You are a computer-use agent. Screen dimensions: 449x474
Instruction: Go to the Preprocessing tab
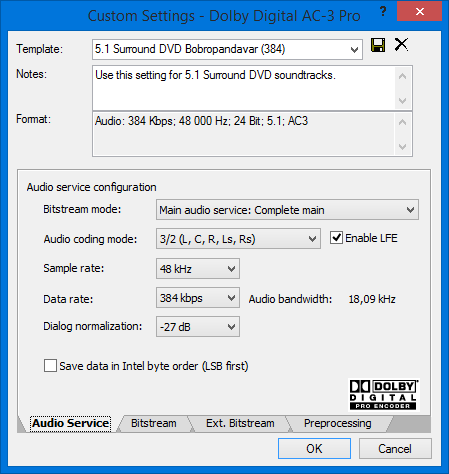(337, 423)
